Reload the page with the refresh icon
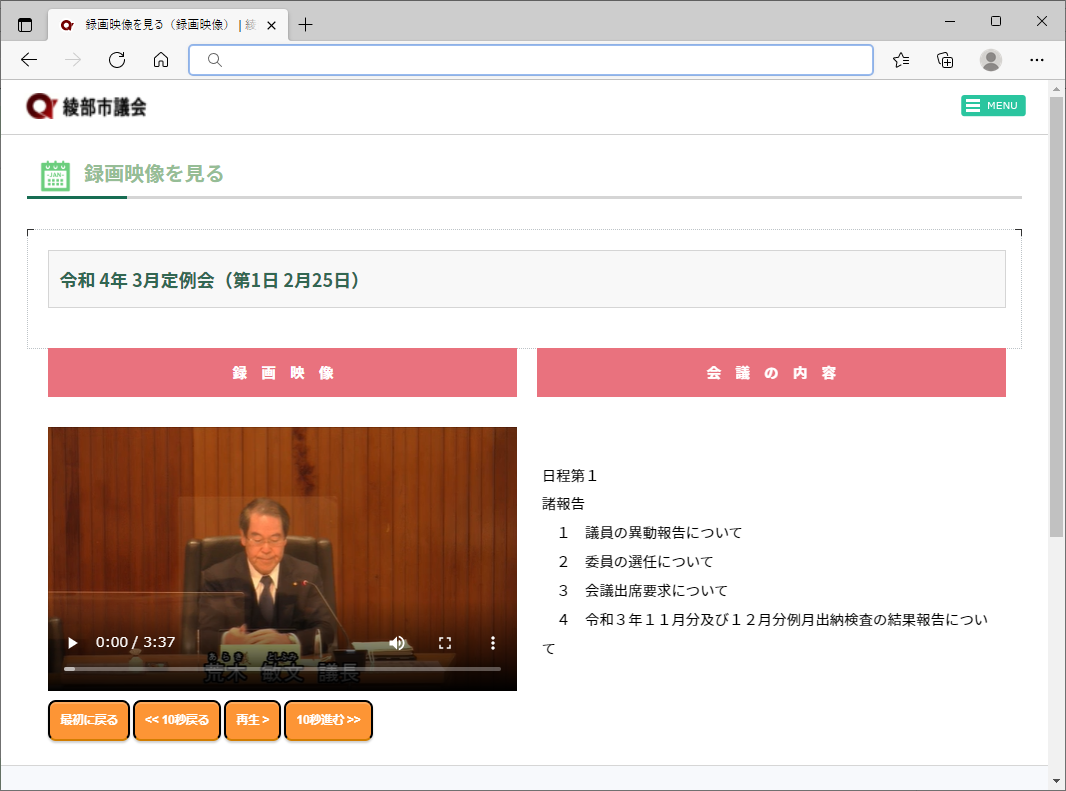Image resolution: width=1066 pixels, height=791 pixels. click(117, 60)
